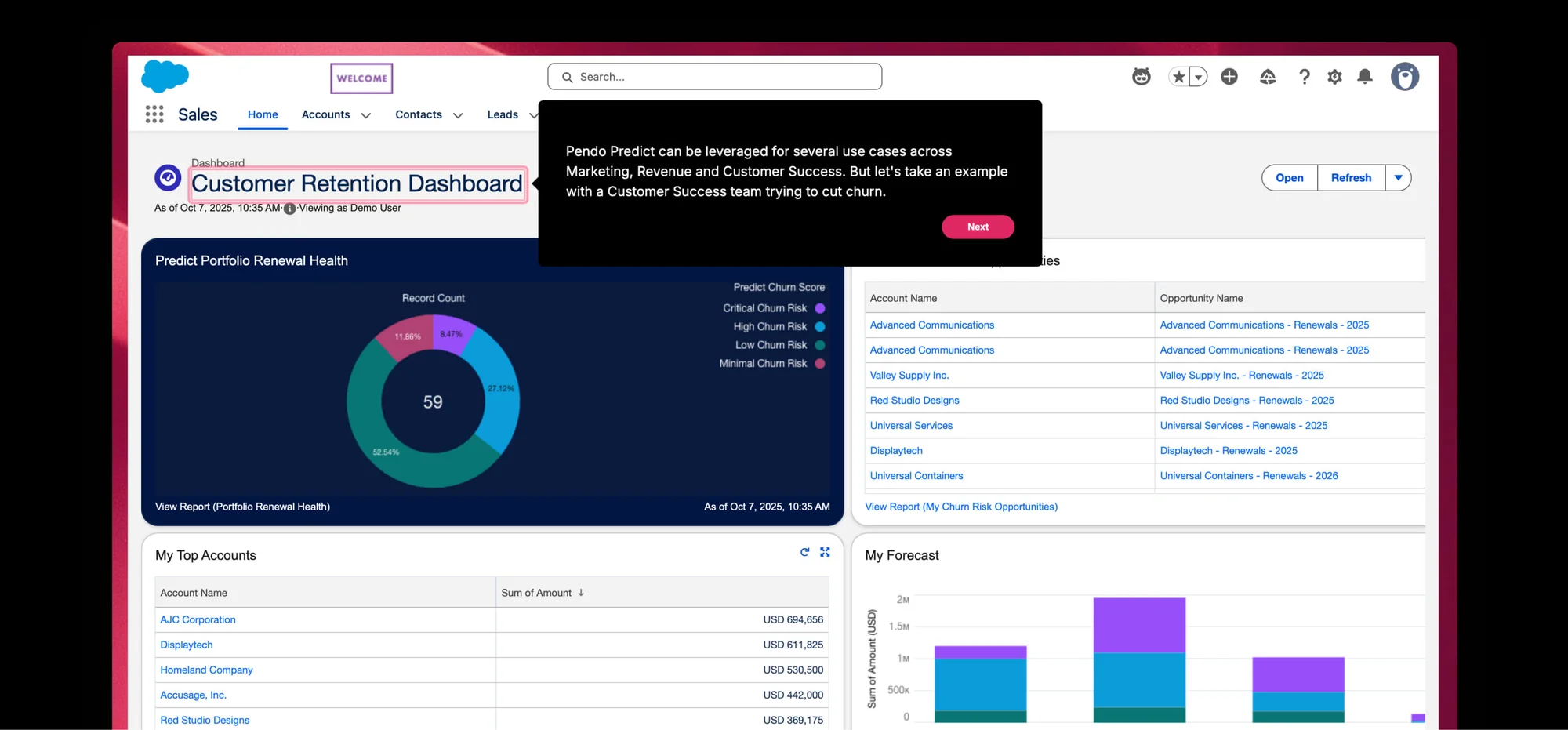
Task: Switch to the Home tab
Action: [x=263, y=114]
